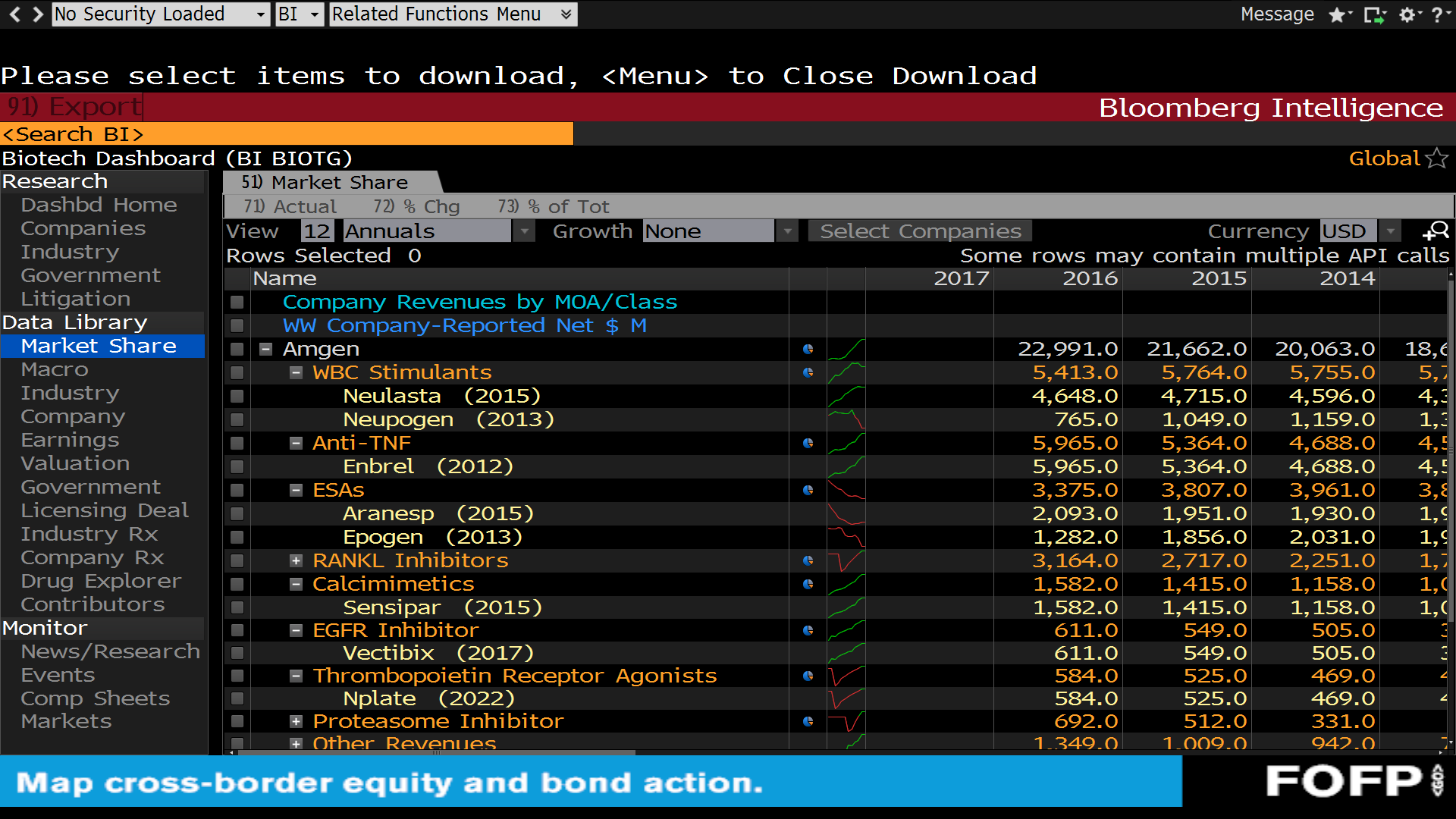Viewport: 1456px width, 819px height.
Task: Click pie chart icon in Anti-TNF row
Action: pyautogui.click(x=808, y=443)
